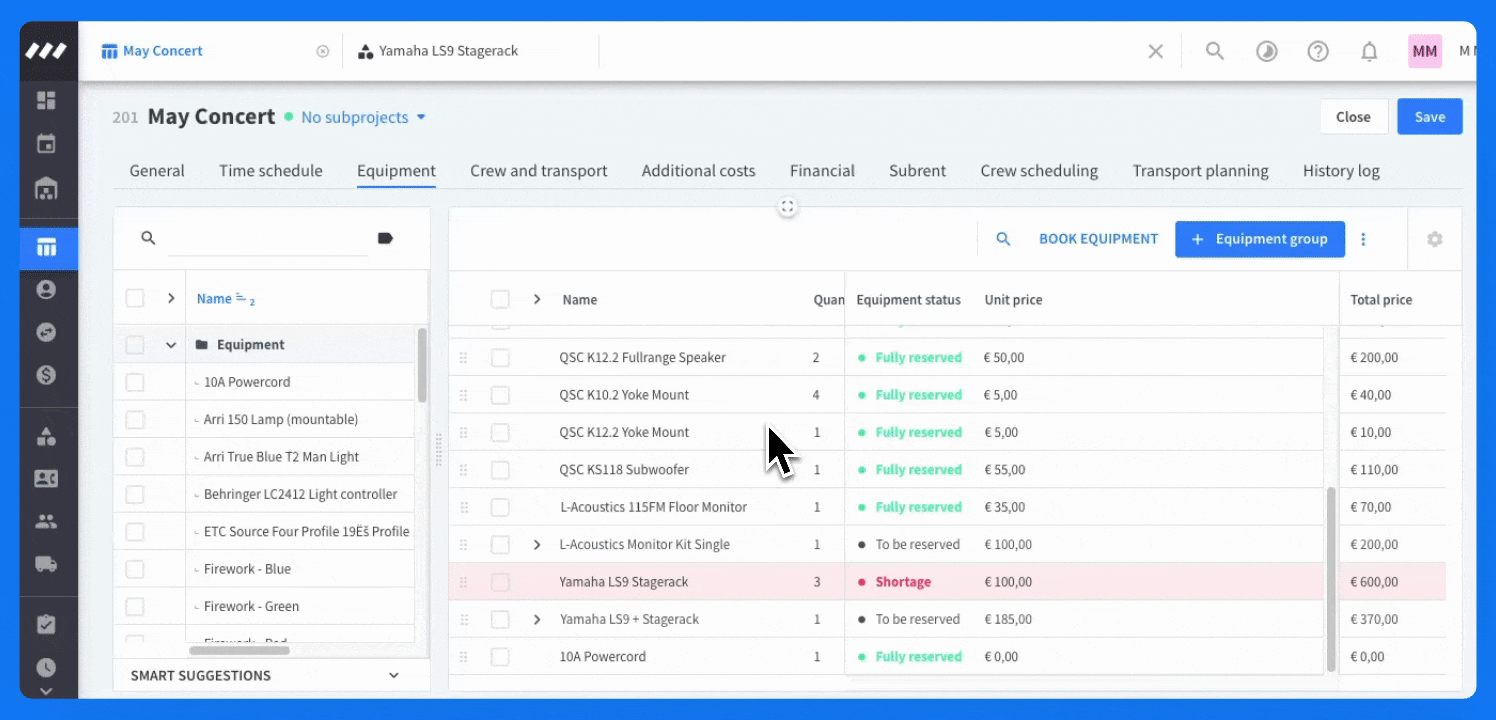
Task: Click the Book Equipment button
Action: (x=1098, y=239)
